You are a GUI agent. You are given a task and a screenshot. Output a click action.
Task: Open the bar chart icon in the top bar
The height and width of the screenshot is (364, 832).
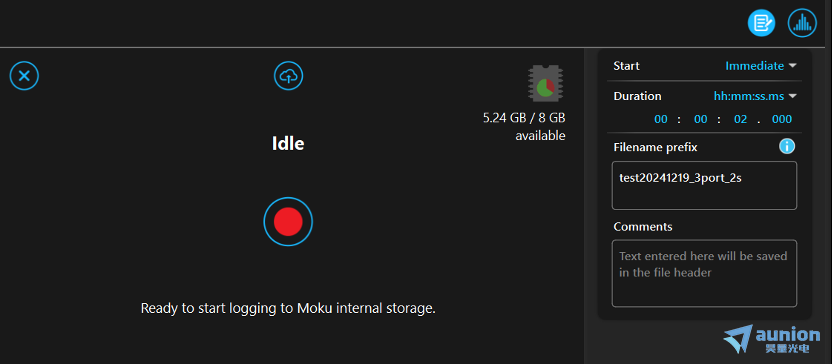coord(802,23)
